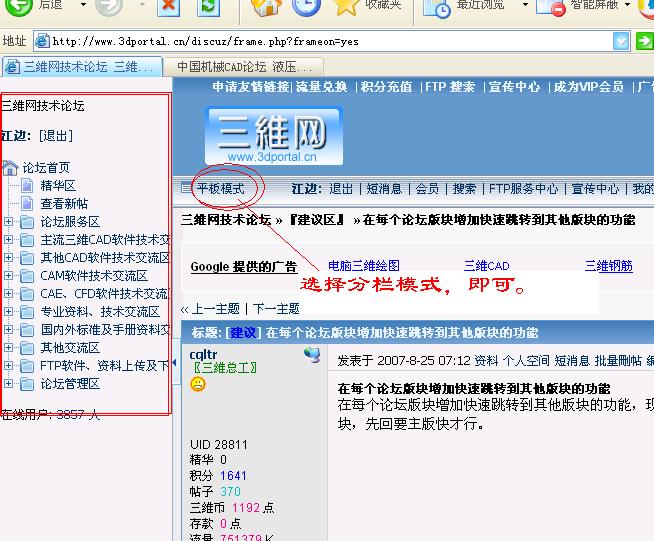Open the 最近浏览 dropdown arrow

(525, 5)
